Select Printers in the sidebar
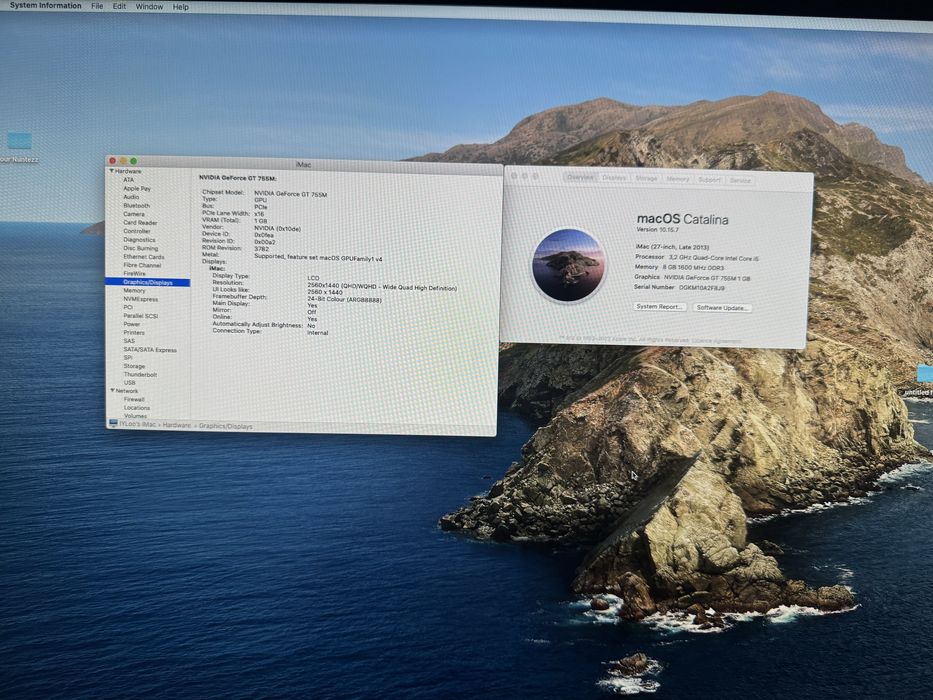The width and height of the screenshot is (933, 700). coord(134,333)
